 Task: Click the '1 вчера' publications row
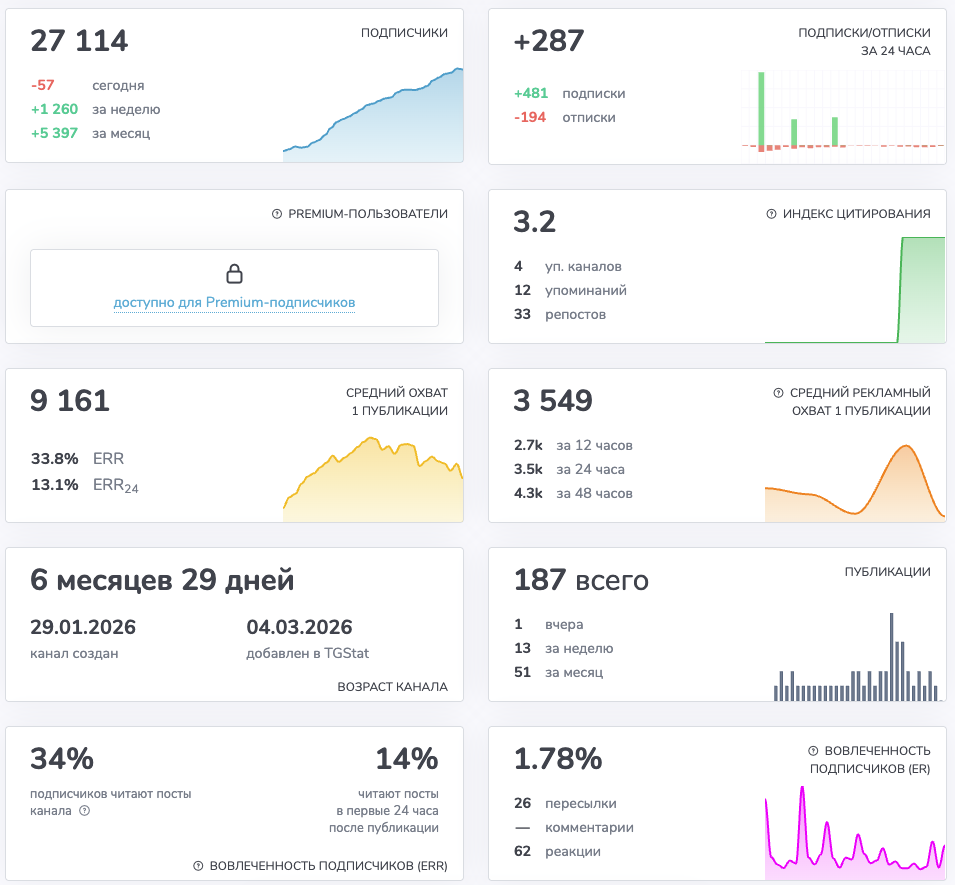(549, 624)
